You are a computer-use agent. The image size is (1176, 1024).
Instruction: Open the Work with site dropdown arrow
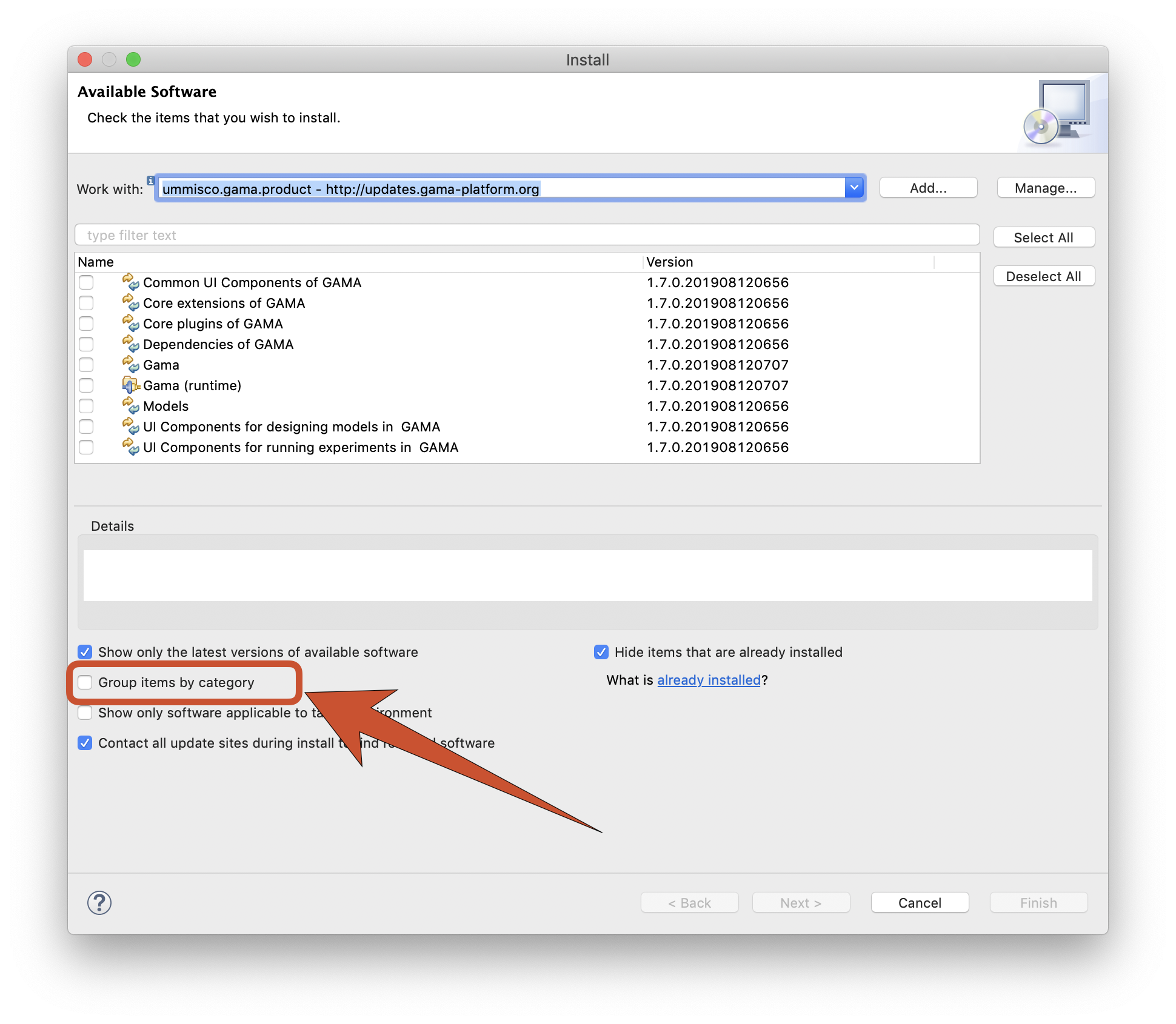854,188
